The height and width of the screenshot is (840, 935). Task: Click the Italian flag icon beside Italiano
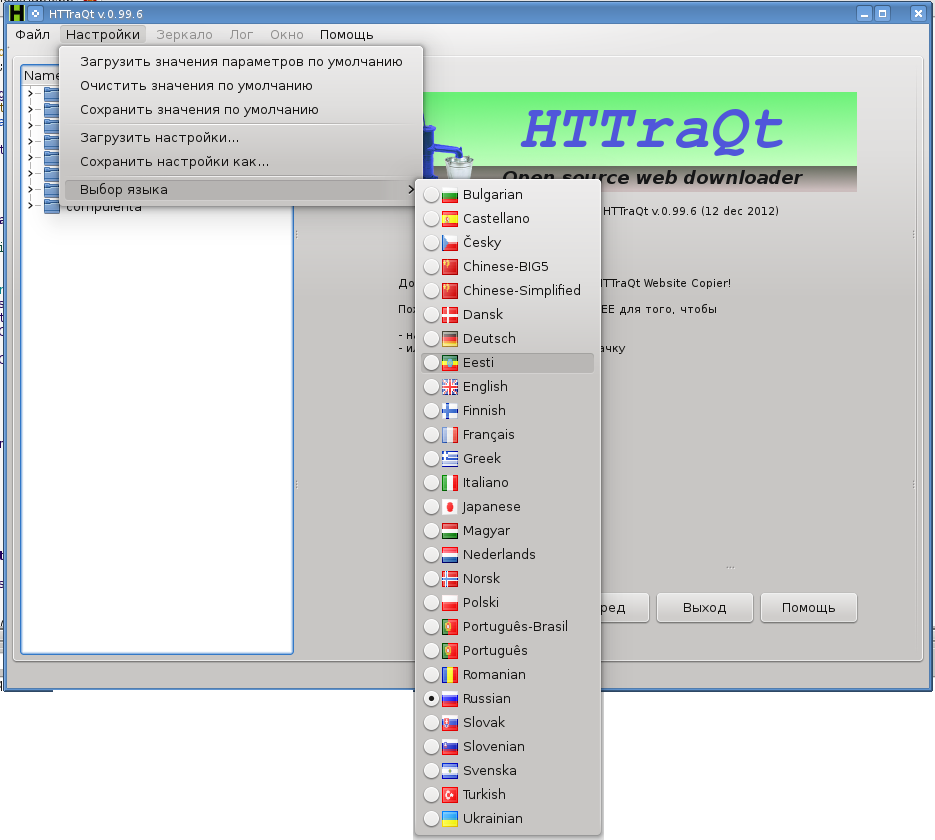click(450, 483)
